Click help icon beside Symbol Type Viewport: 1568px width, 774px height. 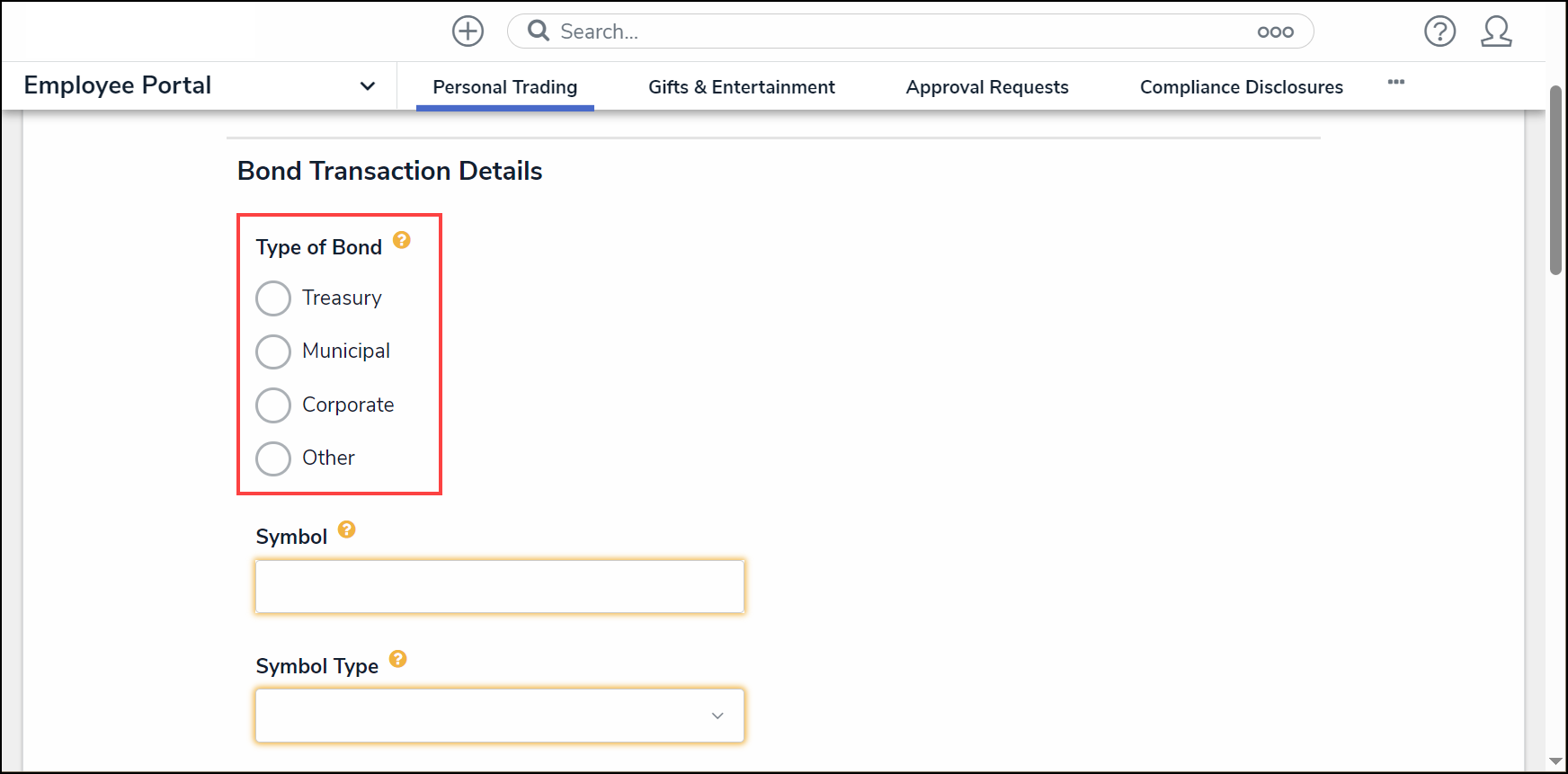coord(398,659)
